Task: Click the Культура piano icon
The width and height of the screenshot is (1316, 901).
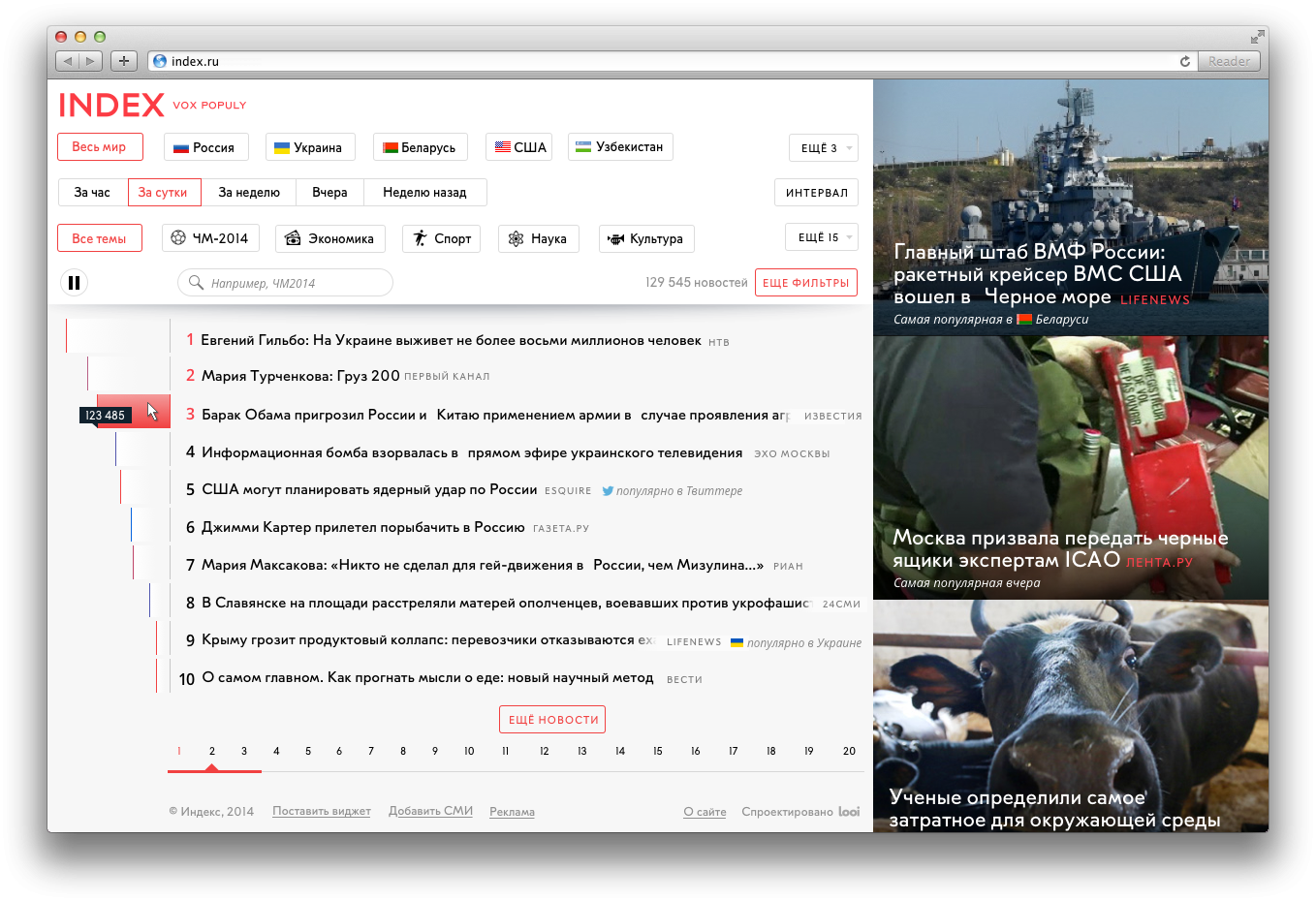Action: (615, 239)
